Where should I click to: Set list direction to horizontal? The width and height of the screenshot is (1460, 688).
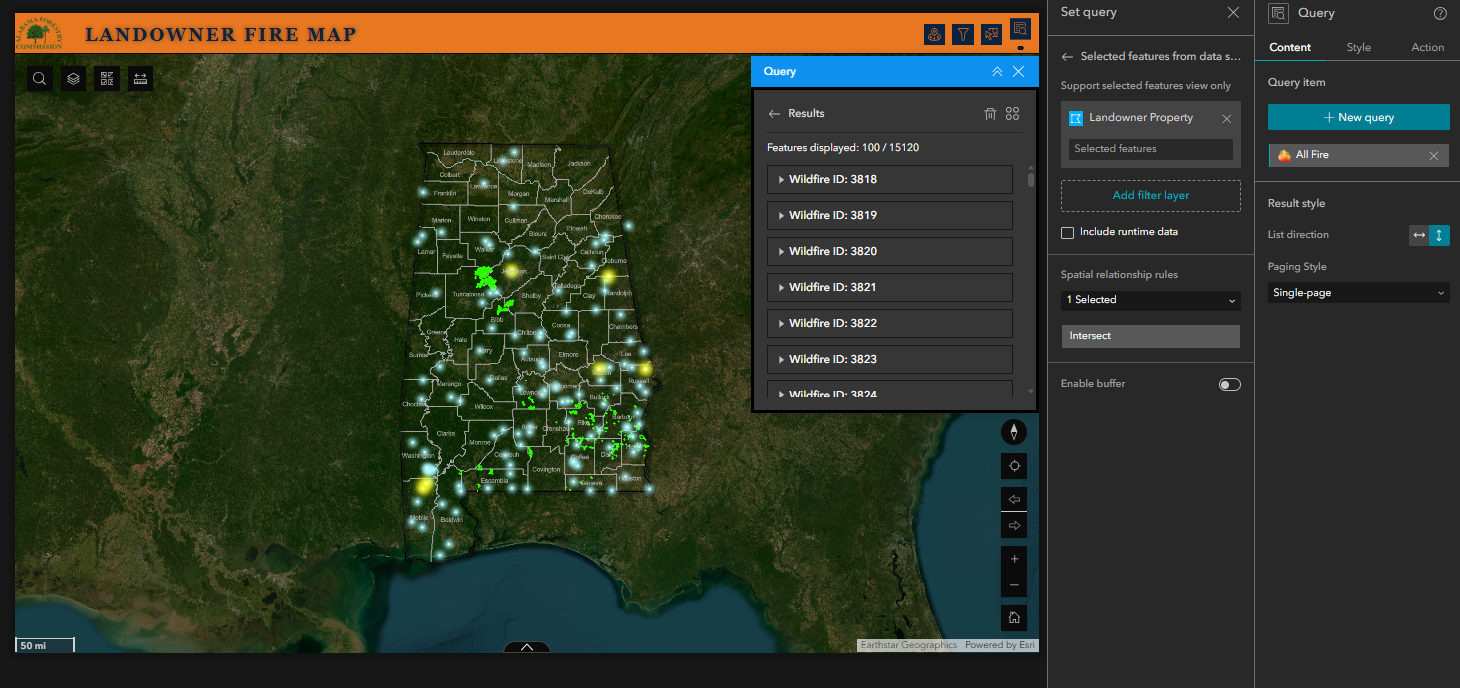point(1419,235)
